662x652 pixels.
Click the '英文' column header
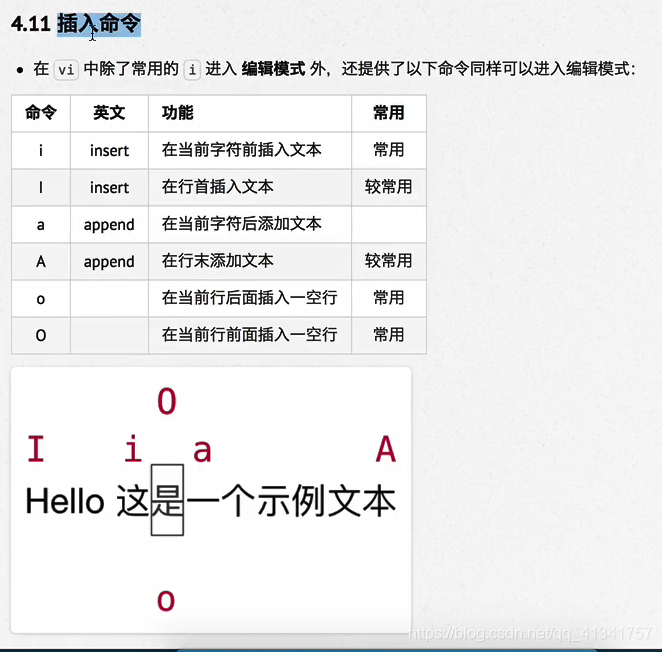coord(109,113)
